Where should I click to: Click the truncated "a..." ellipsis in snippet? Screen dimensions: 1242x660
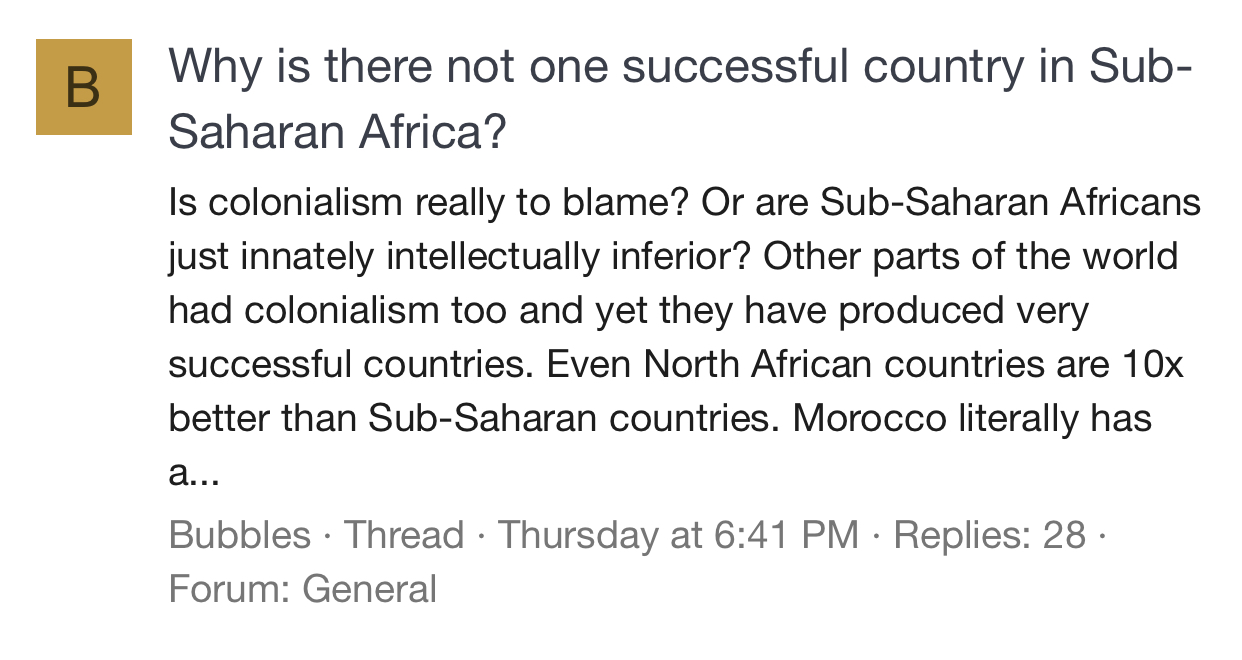[193, 472]
